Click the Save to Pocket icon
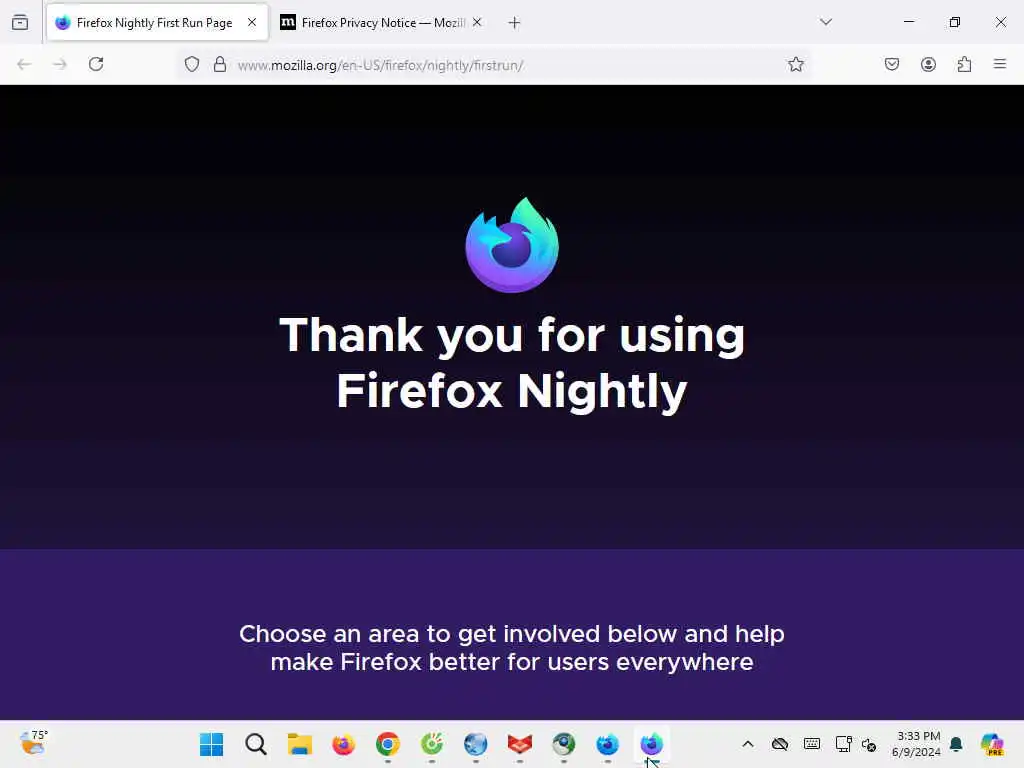The width and height of the screenshot is (1024, 768). click(x=891, y=64)
